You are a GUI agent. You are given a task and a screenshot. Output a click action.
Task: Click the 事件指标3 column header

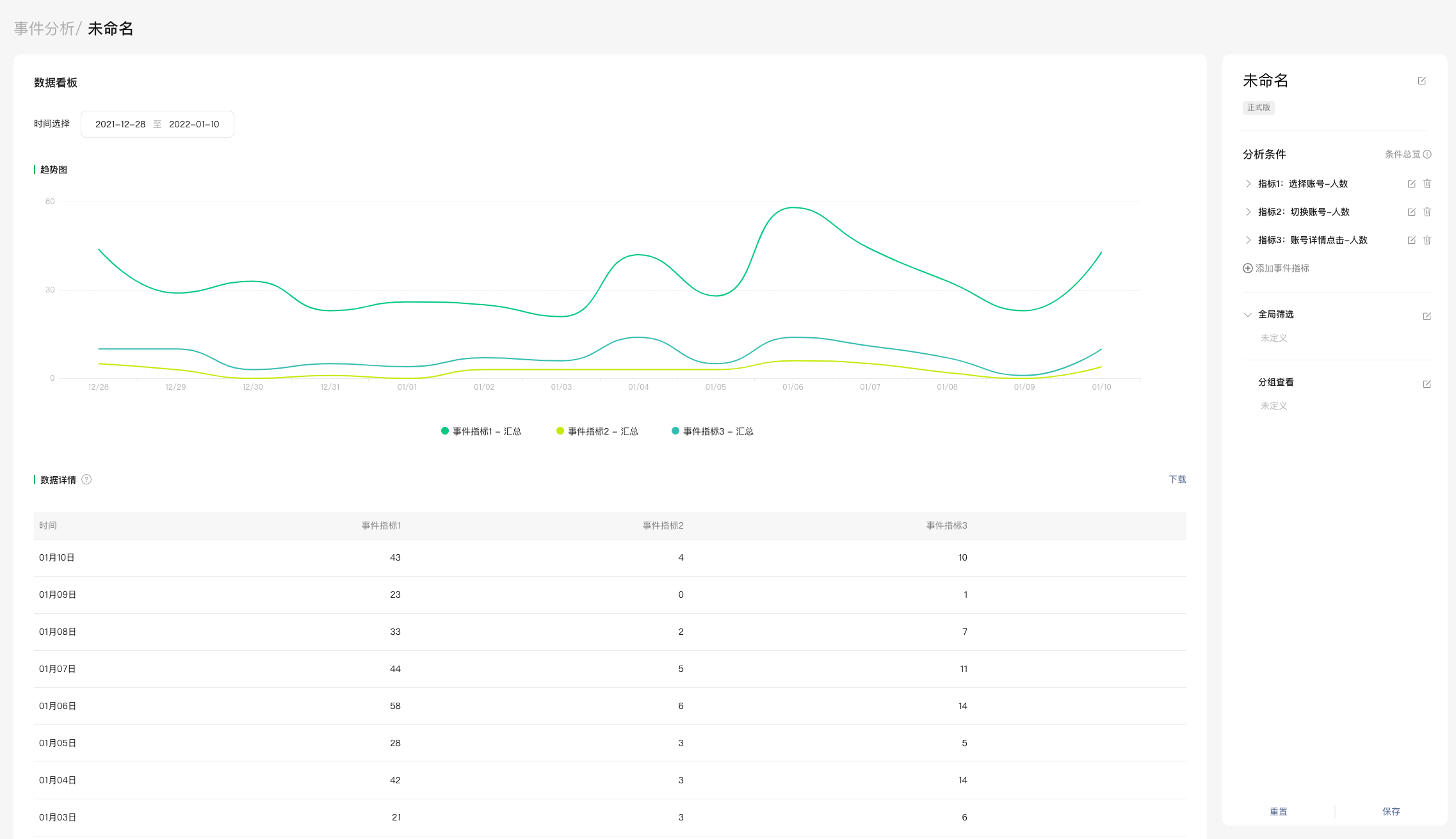[947, 525]
